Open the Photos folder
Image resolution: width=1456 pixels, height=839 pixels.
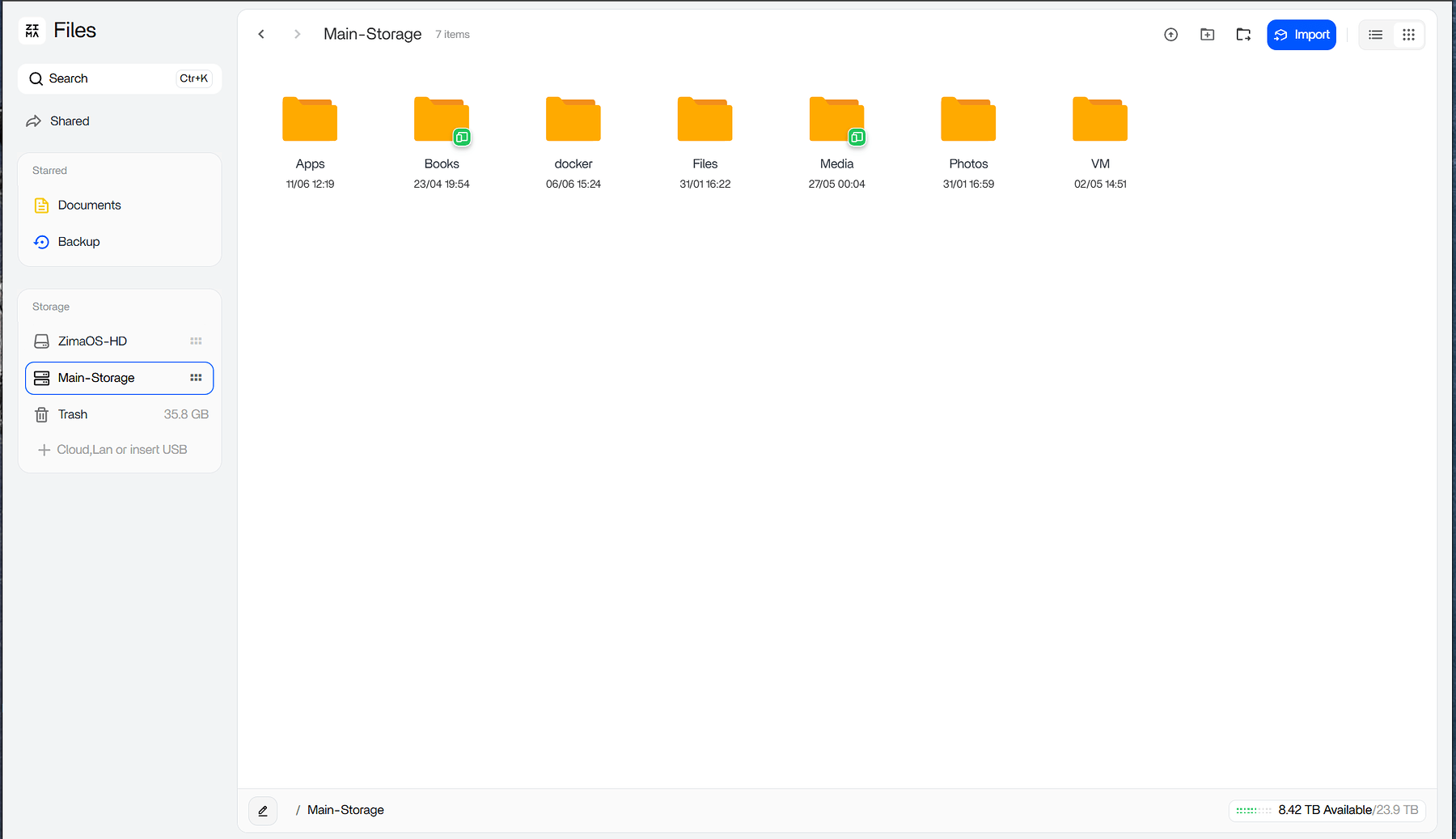968,119
